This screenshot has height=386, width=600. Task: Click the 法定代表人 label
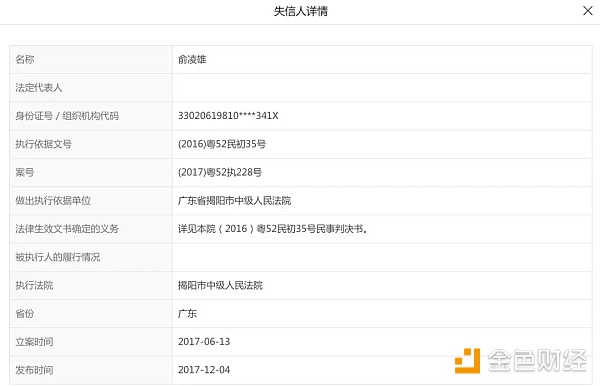pyautogui.click(x=39, y=88)
